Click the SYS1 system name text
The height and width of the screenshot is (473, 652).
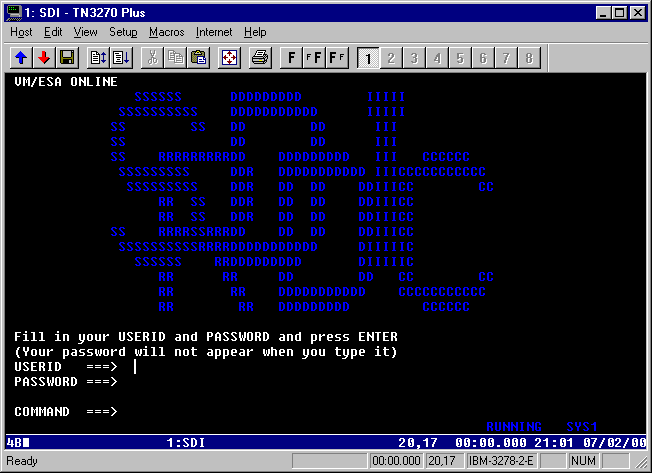[x=582, y=426]
